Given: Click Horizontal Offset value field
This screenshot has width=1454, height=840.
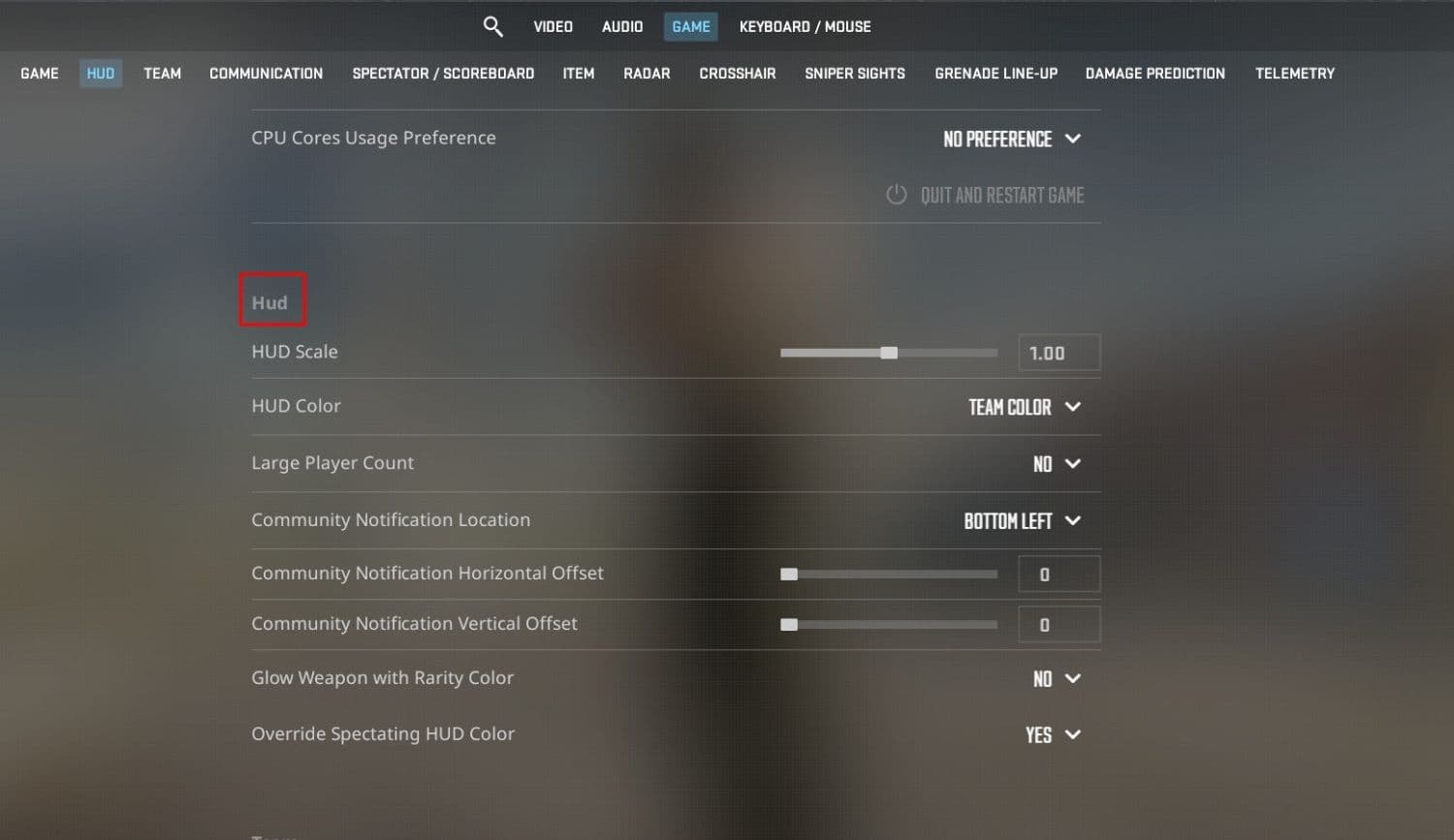Looking at the screenshot, I should [x=1059, y=575].
